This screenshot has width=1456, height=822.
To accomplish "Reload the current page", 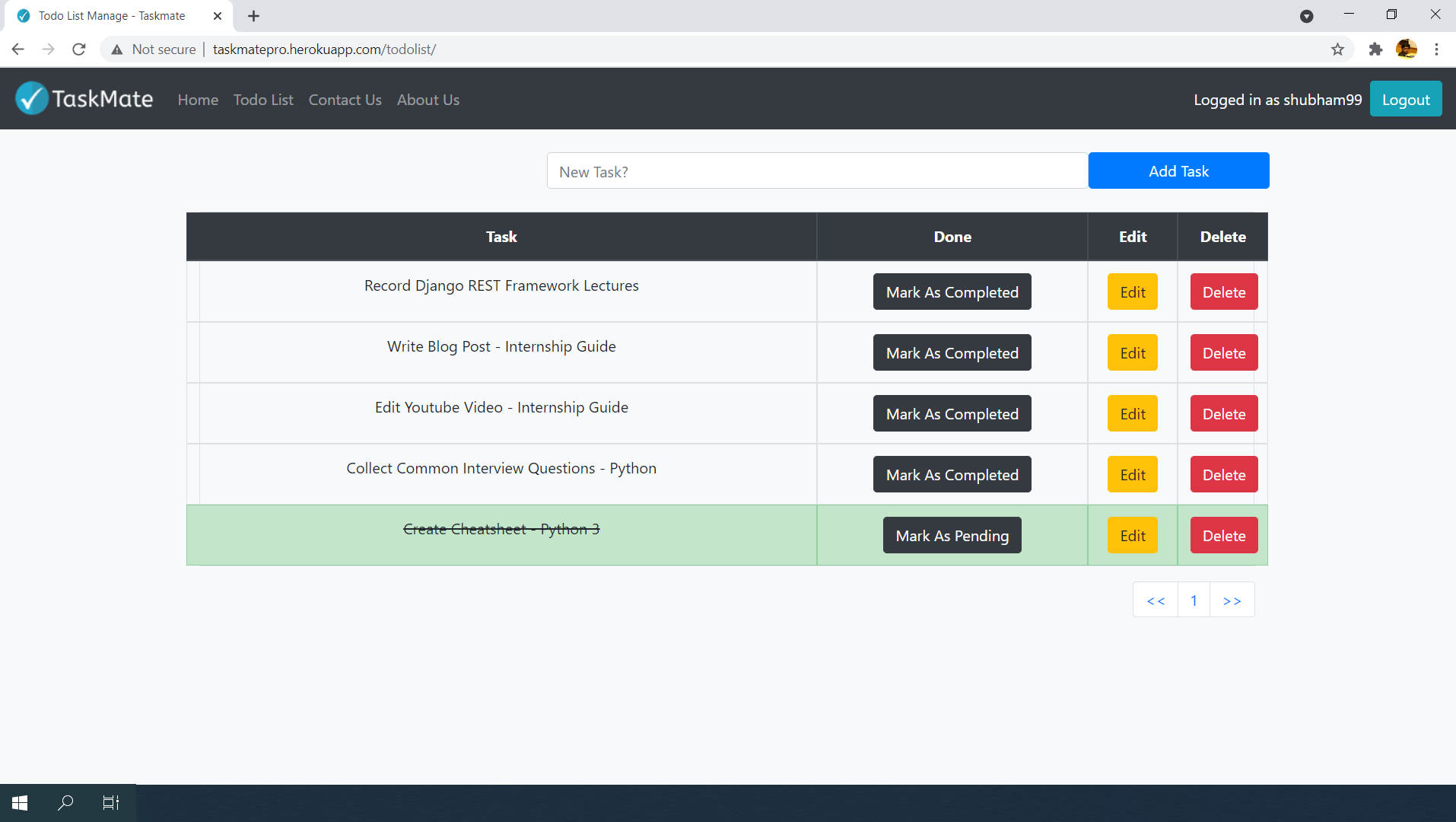I will 78,49.
